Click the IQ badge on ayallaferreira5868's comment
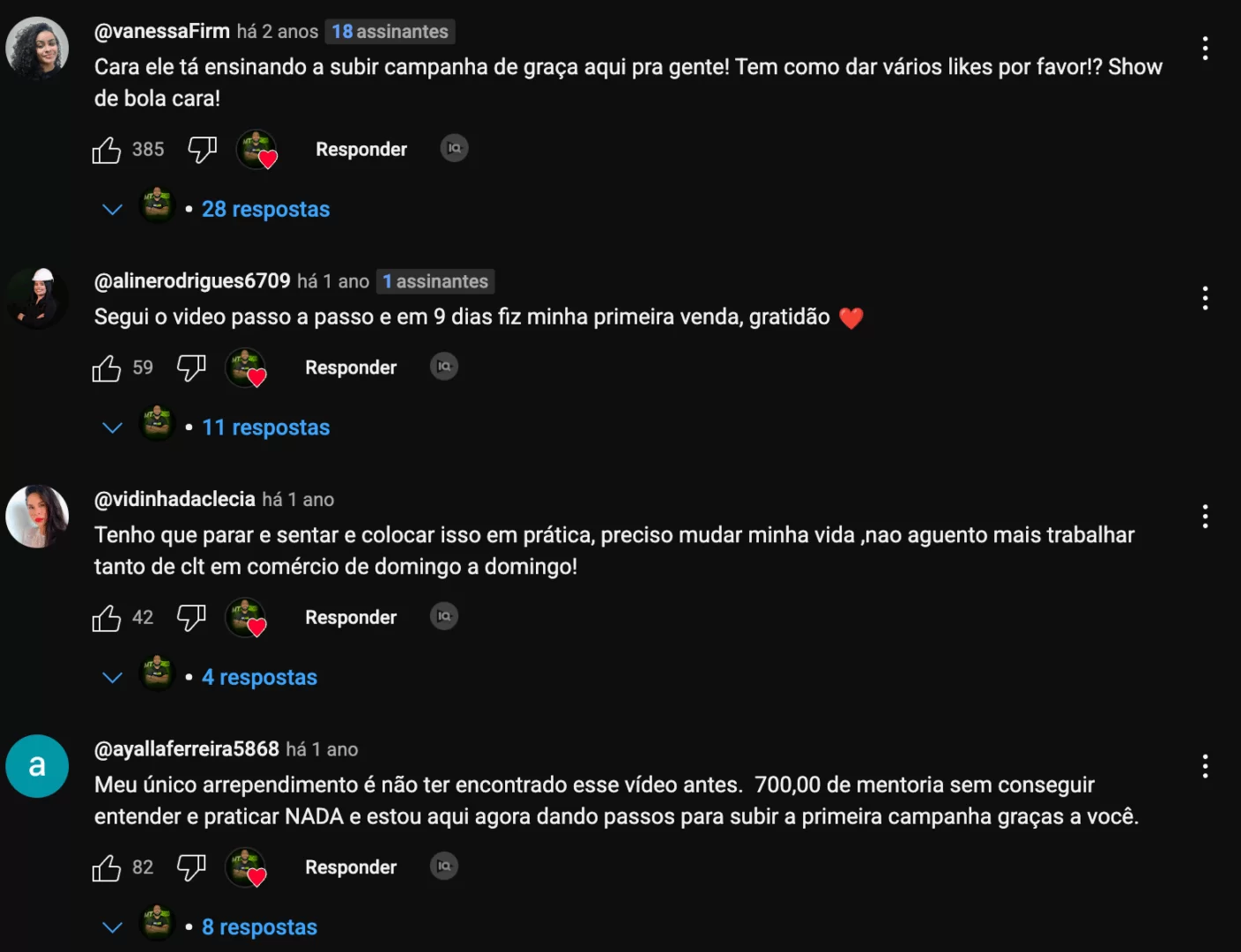Image resolution: width=1241 pixels, height=952 pixels. tap(443, 866)
